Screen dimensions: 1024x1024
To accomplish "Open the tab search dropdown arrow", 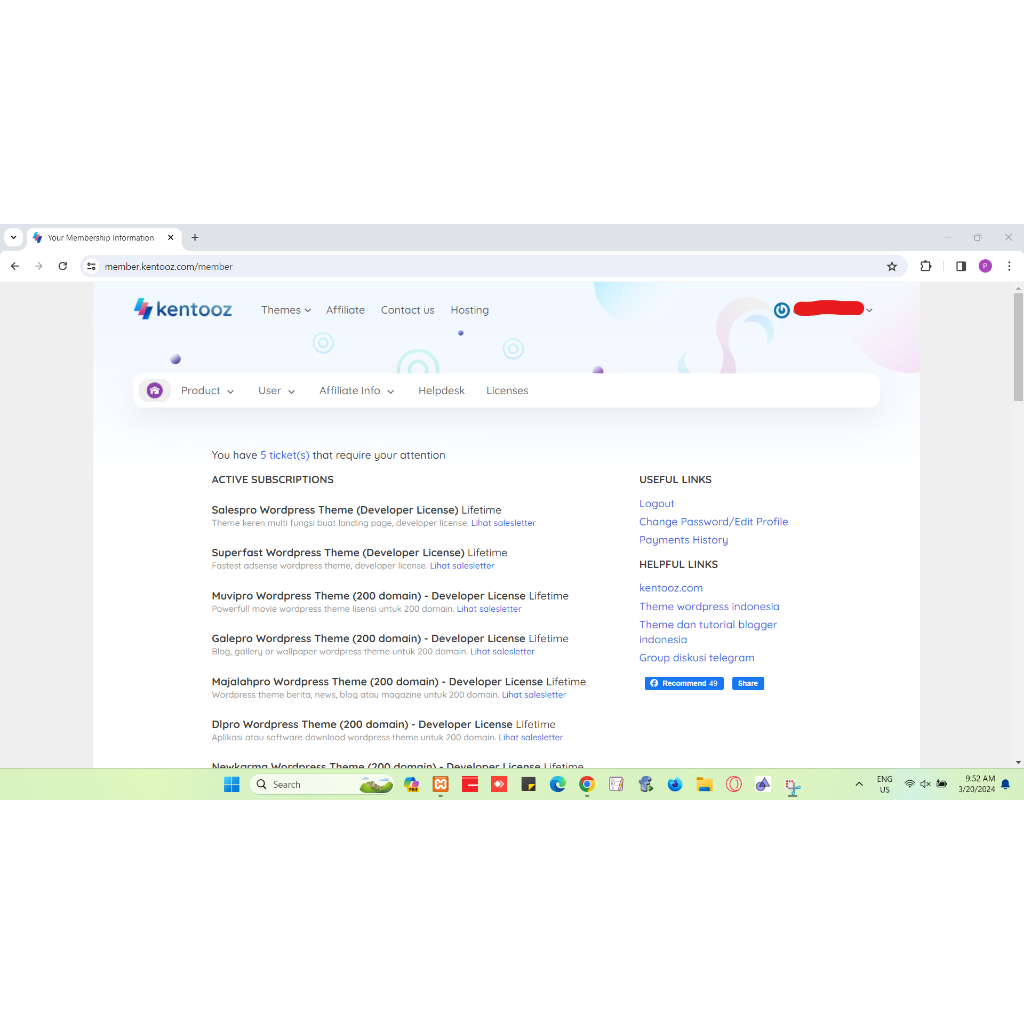I will click(13, 238).
